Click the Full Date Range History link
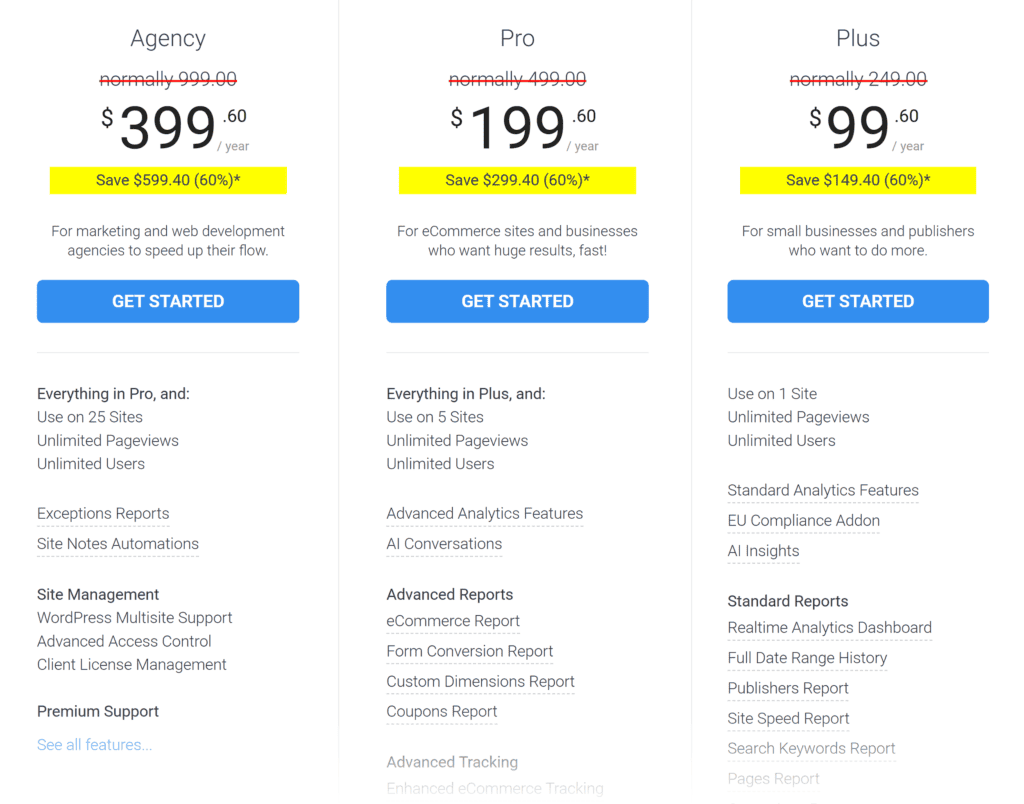1024x804 pixels. (807, 658)
